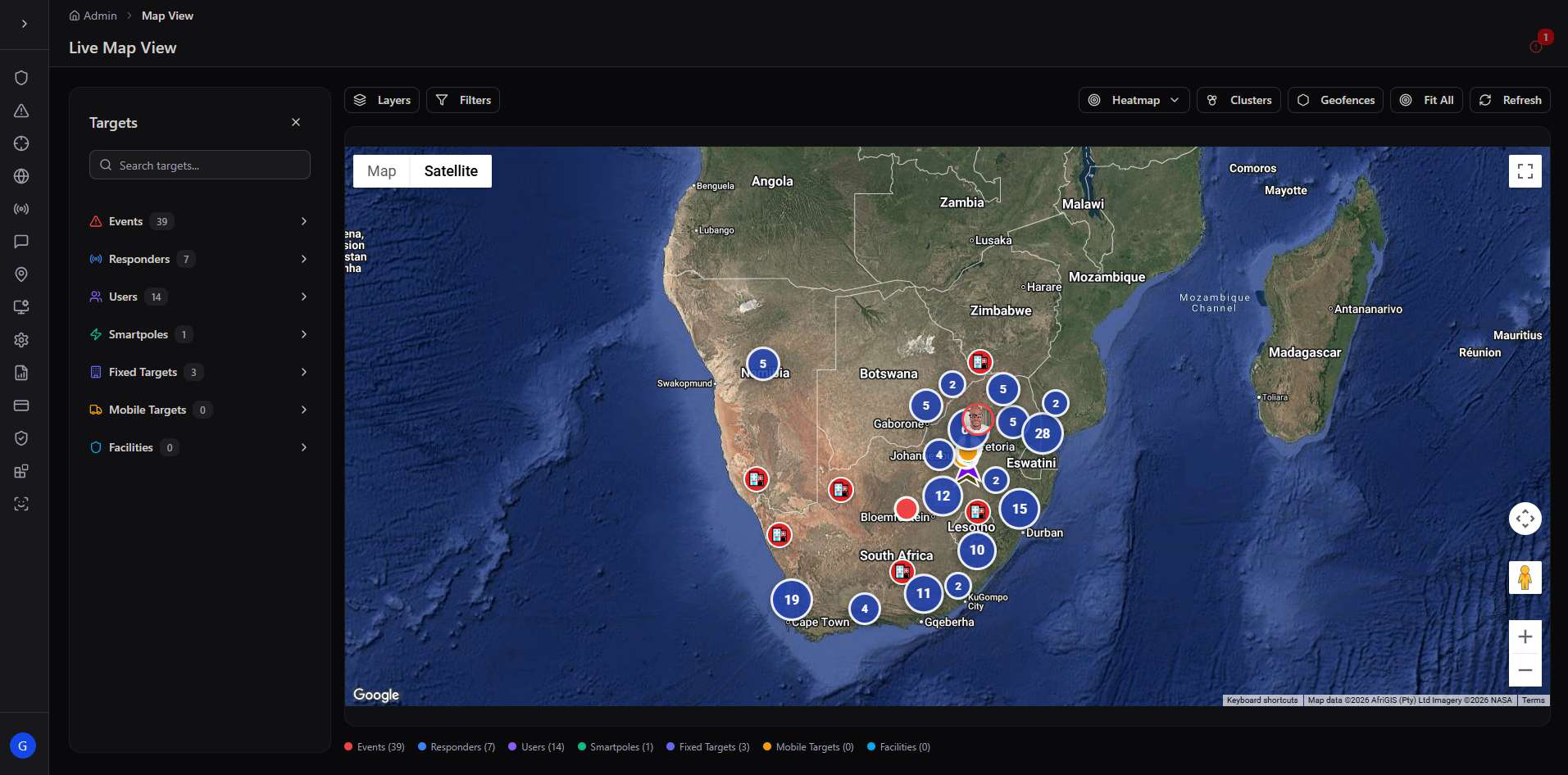Expand the Smartpoles category

(x=200, y=334)
